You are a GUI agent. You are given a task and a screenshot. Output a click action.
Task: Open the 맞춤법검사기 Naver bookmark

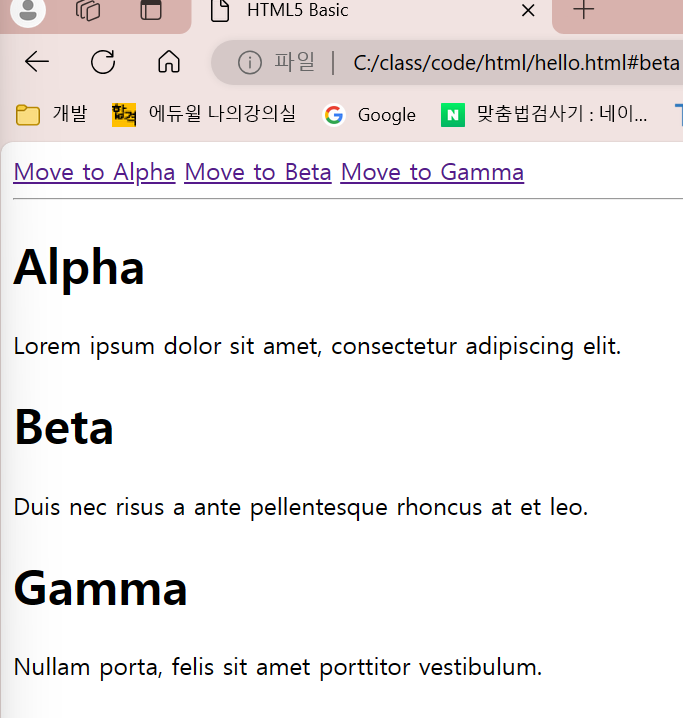pos(544,114)
